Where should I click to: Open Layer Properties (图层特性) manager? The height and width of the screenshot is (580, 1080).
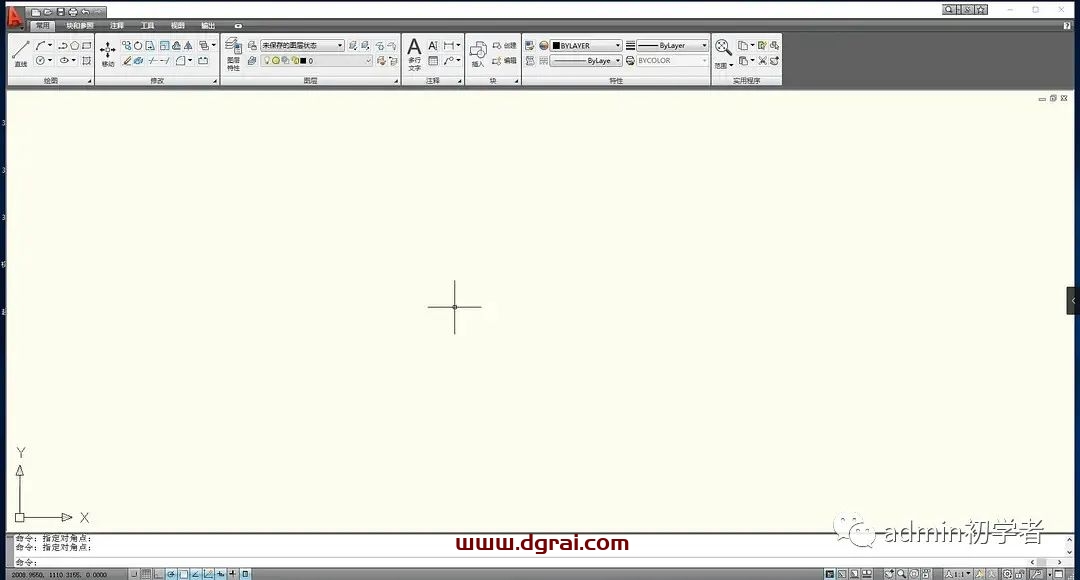233,54
